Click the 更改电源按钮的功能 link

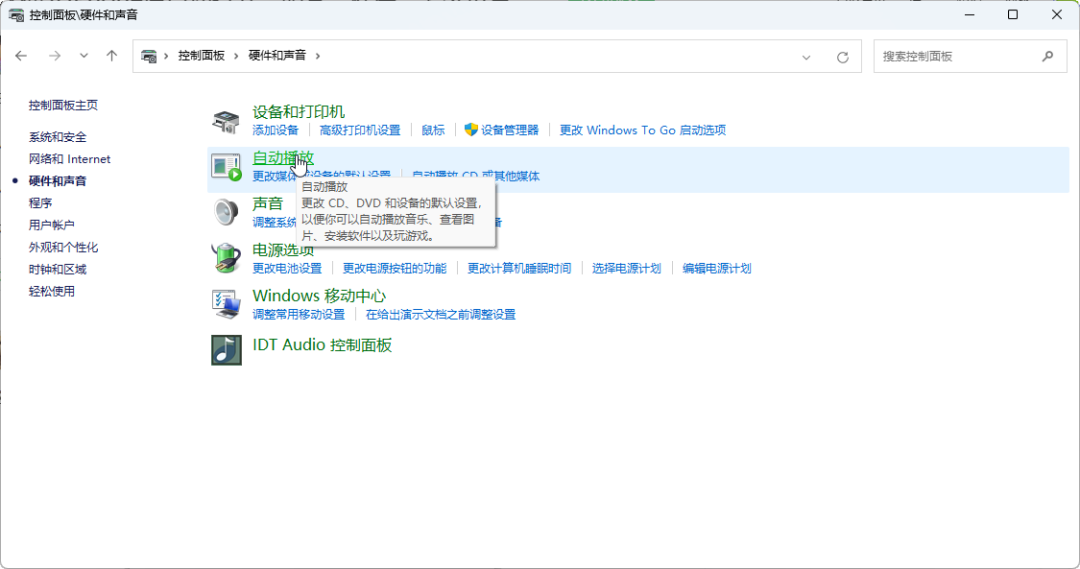(x=395, y=269)
